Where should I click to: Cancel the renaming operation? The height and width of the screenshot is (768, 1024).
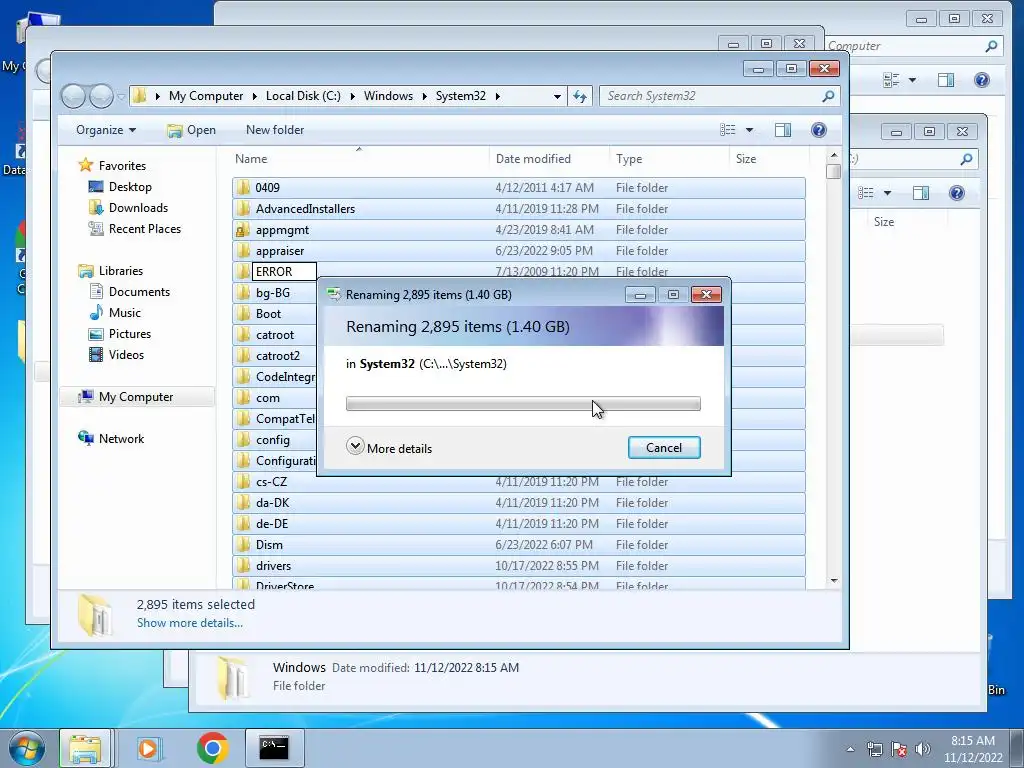664,447
